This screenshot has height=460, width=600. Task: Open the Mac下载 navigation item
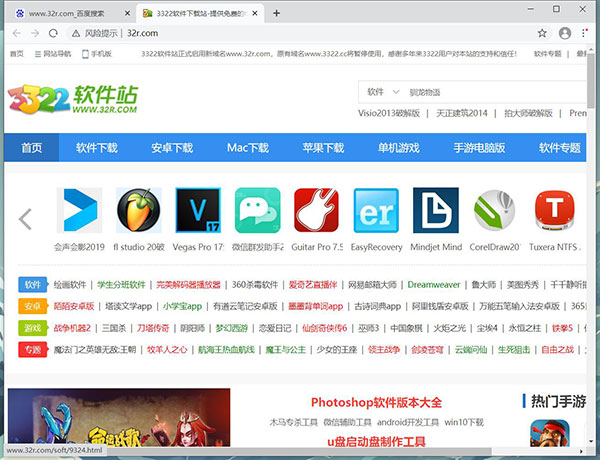click(248, 148)
